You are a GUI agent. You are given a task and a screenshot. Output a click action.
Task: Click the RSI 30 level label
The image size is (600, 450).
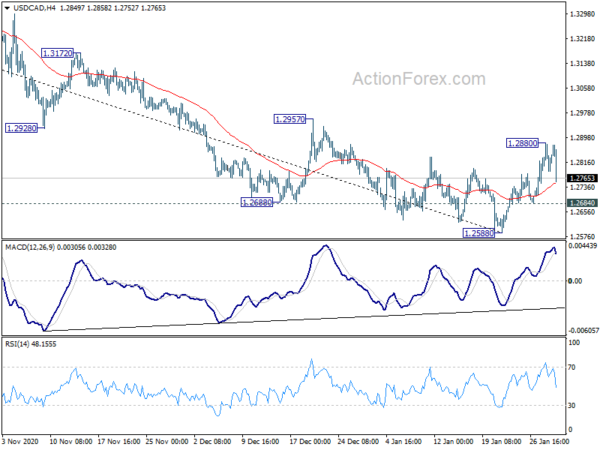(572, 405)
